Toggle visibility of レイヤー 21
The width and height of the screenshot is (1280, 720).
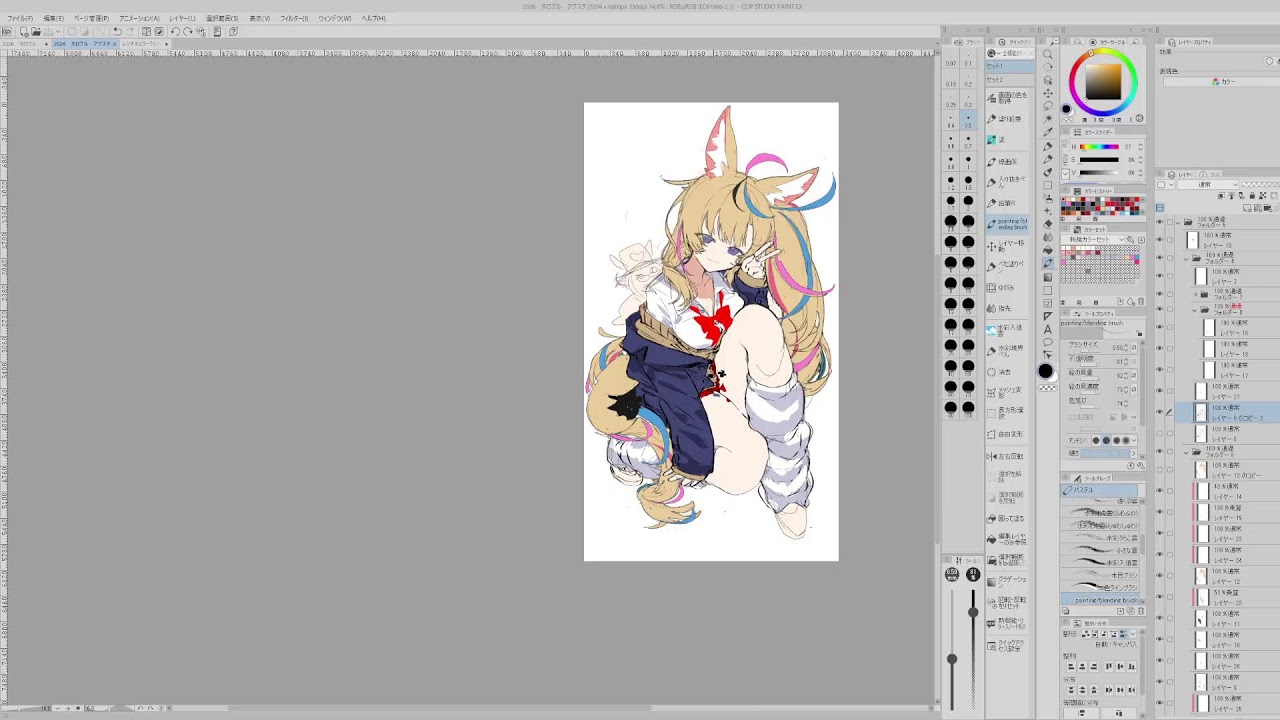point(1159,391)
